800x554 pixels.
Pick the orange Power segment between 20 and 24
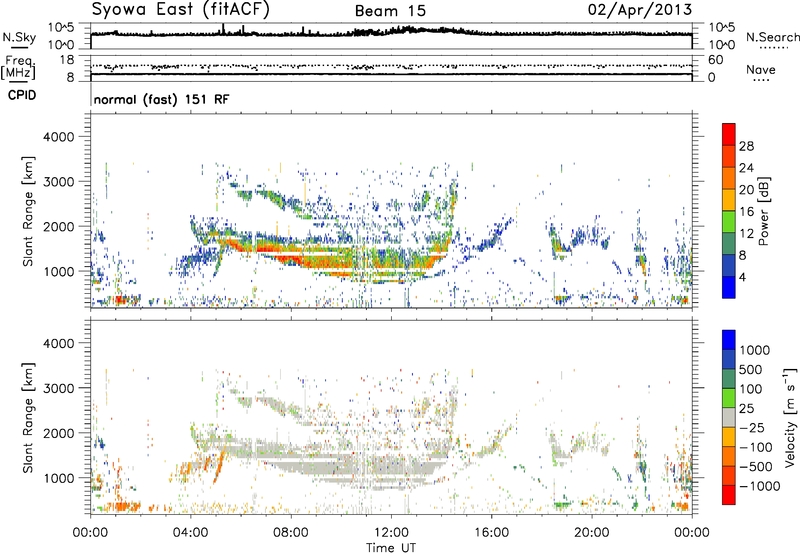coord(729,178)
